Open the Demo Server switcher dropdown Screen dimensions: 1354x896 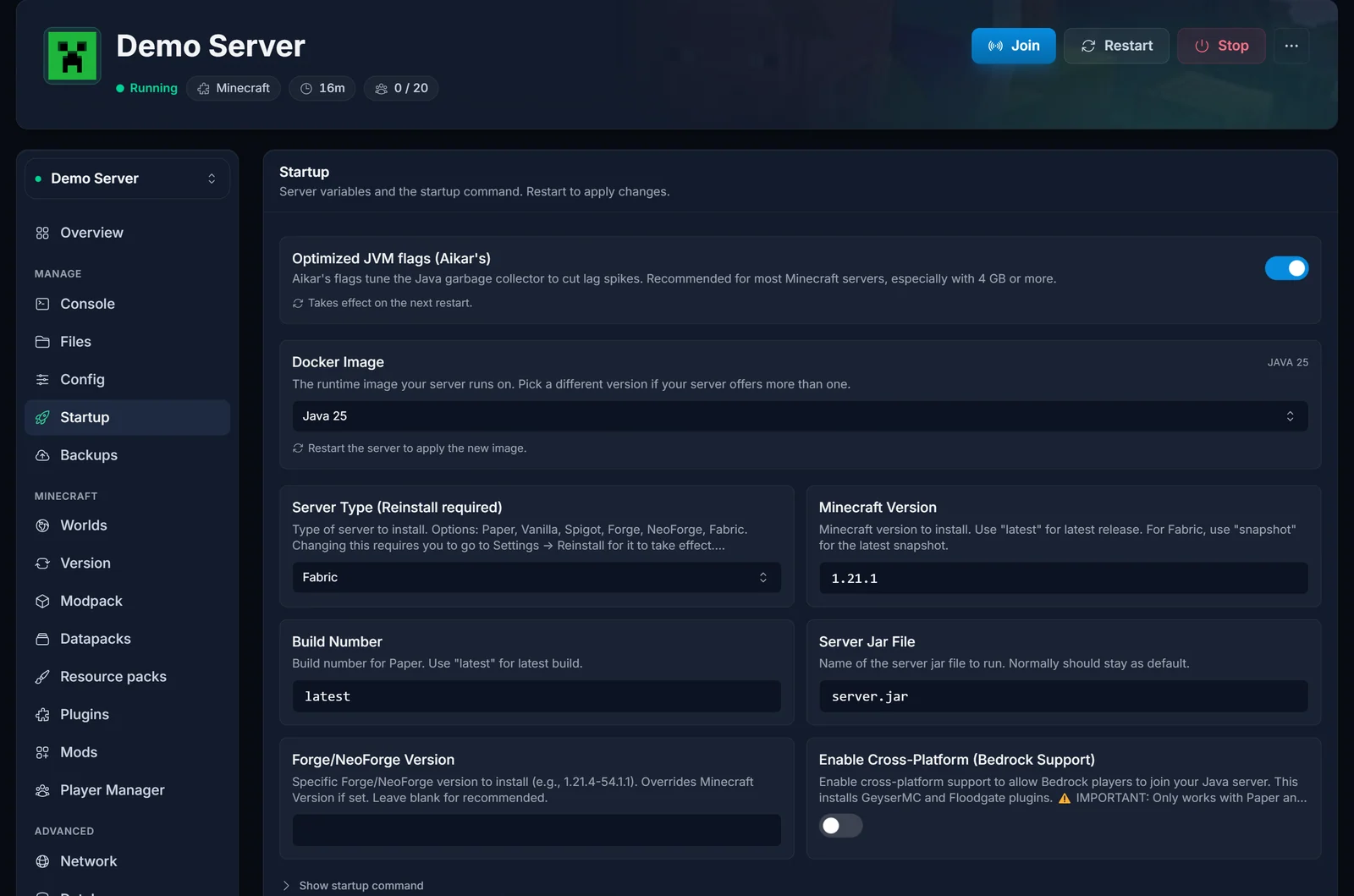pos(127,179)
